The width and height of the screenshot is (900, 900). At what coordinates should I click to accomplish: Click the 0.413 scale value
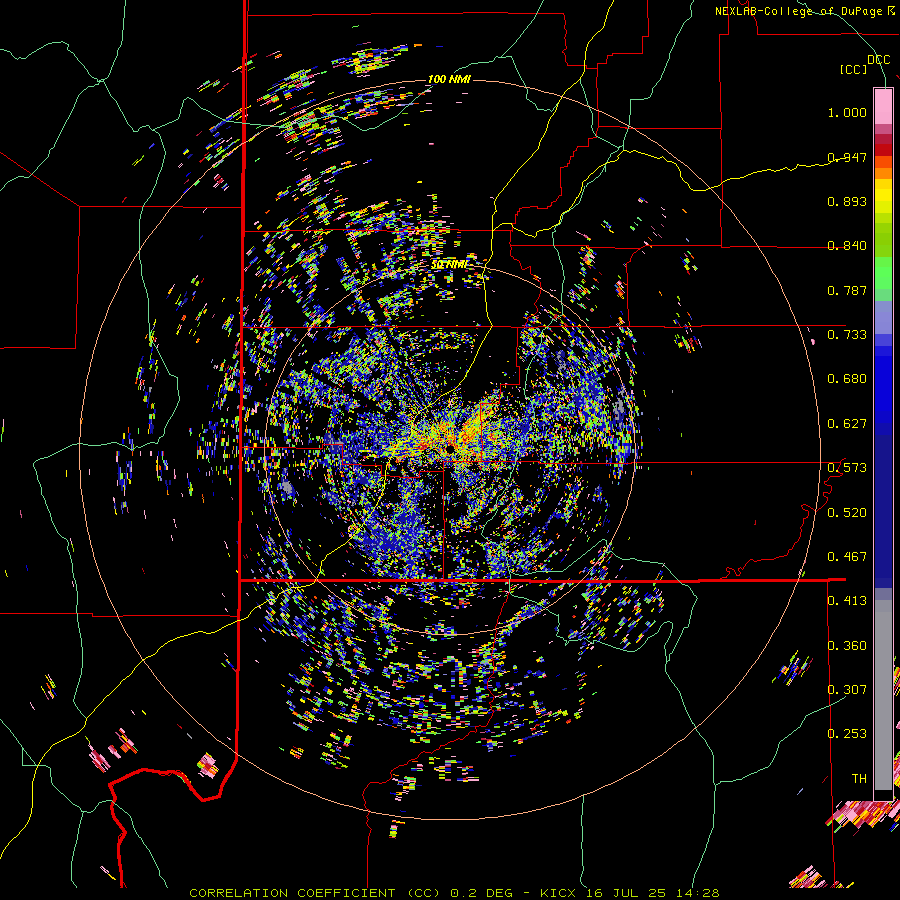coord(847,601)
